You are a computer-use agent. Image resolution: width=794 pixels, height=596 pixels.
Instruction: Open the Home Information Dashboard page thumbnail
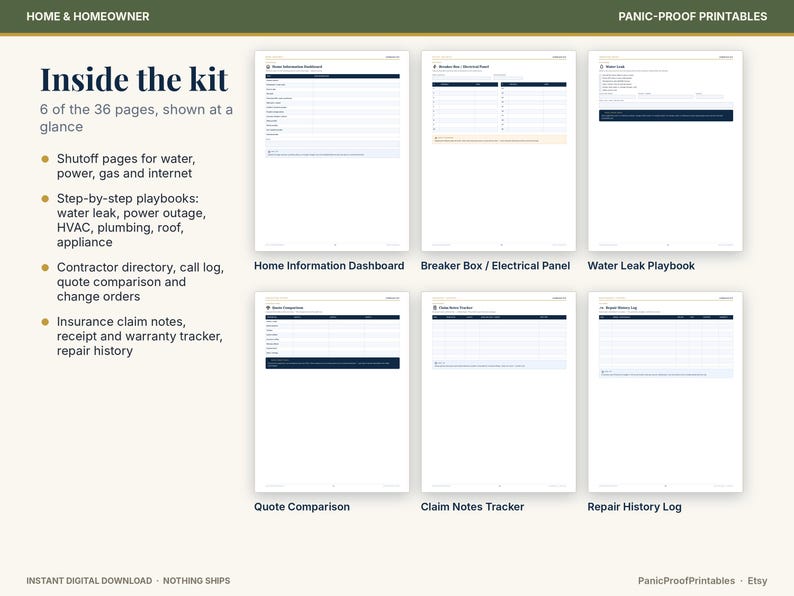[332, 150]
